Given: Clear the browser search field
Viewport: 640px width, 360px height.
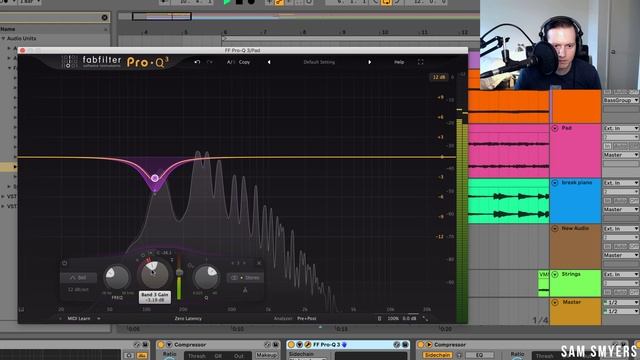Looking at the screenshot, I should click(104, 18).
